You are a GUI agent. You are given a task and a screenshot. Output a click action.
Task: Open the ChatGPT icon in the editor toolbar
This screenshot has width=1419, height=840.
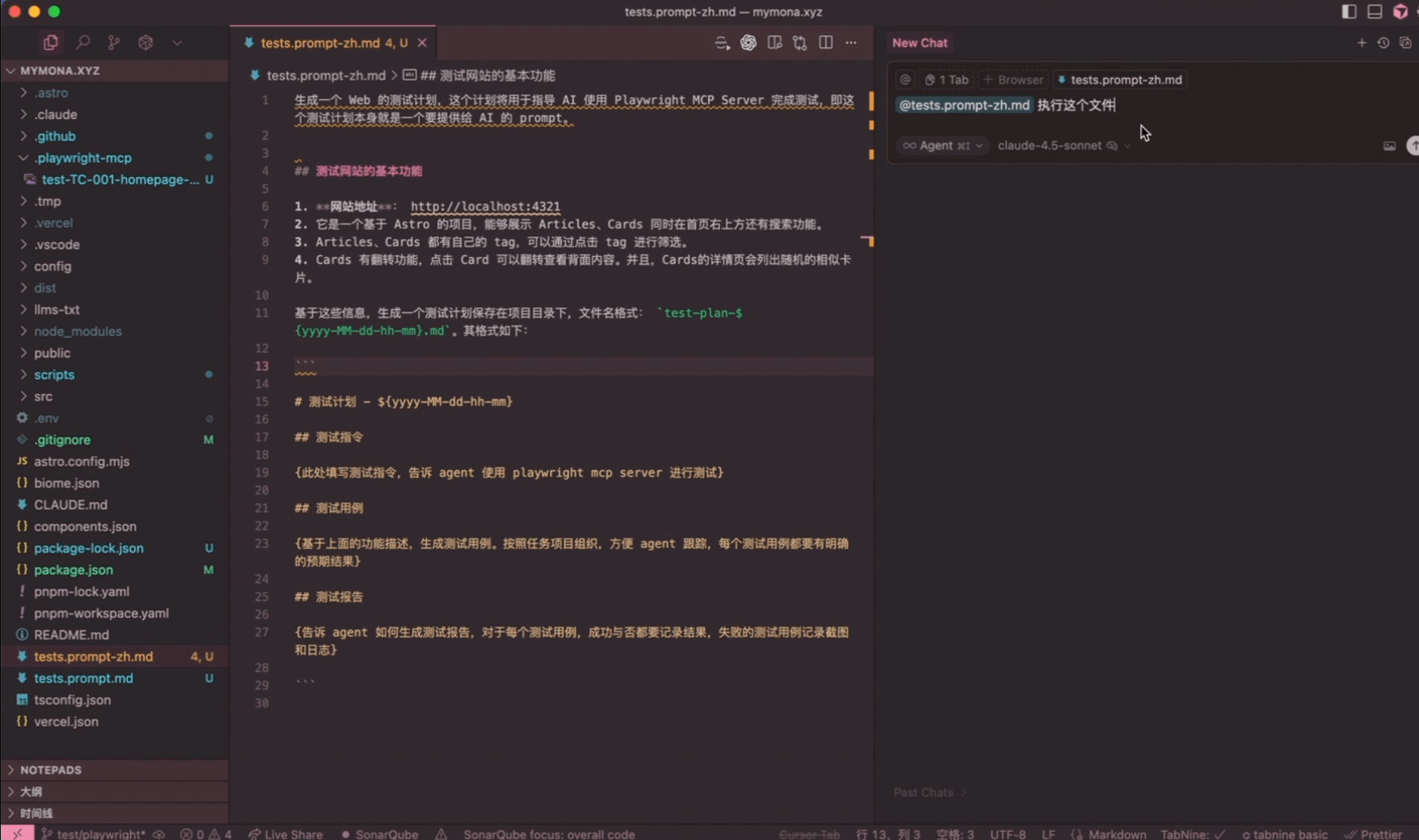pyautogui.click(x=748, y=43)
